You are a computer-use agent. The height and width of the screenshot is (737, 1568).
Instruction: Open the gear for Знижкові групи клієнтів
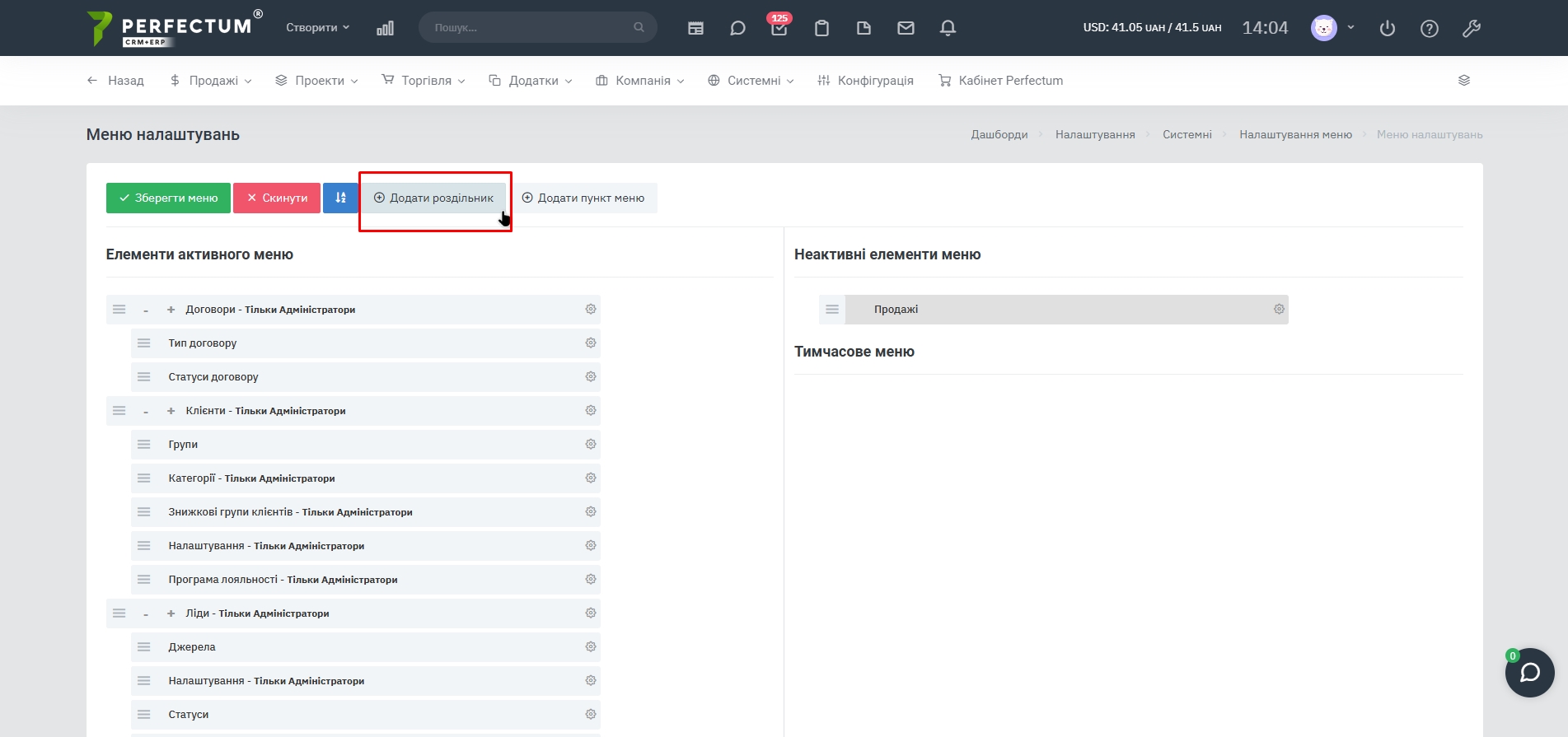591,511
